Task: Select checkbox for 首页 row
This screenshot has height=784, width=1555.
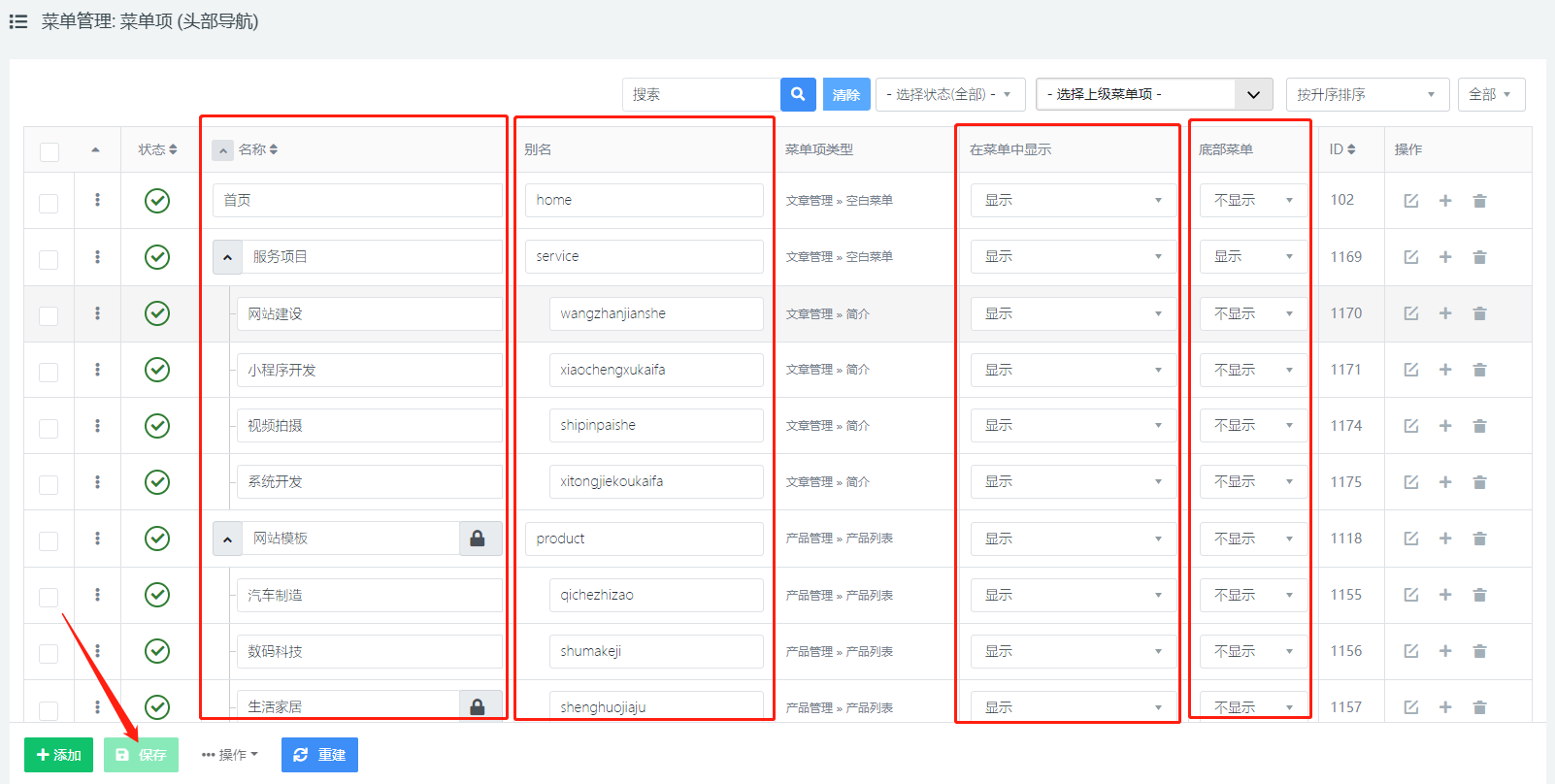Action: coord(49,203)
